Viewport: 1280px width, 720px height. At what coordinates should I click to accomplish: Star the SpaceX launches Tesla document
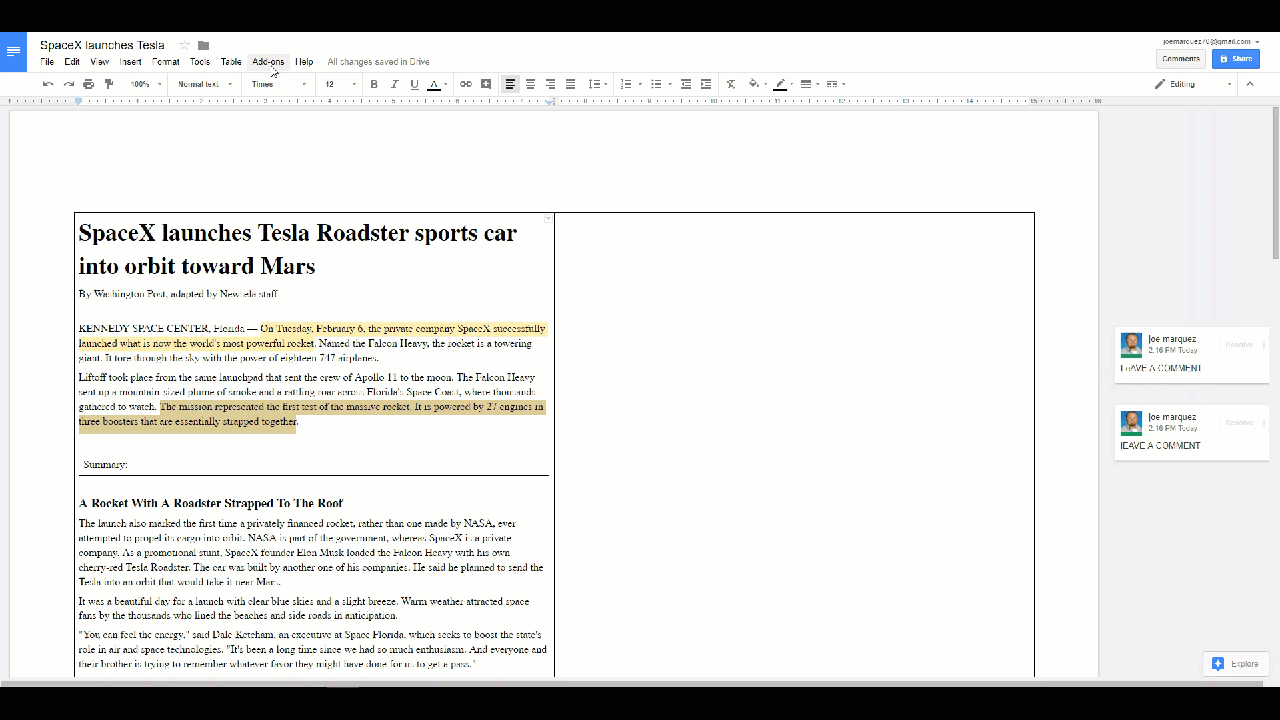click(x=185, y=45)
